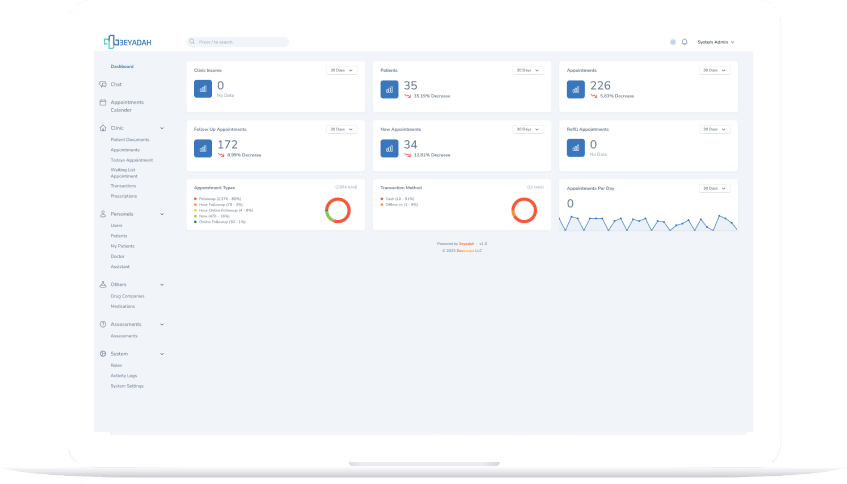Collapse the Personals sidebar section
This screenshot has height=484, width=847.
click(x=162, y=214)
